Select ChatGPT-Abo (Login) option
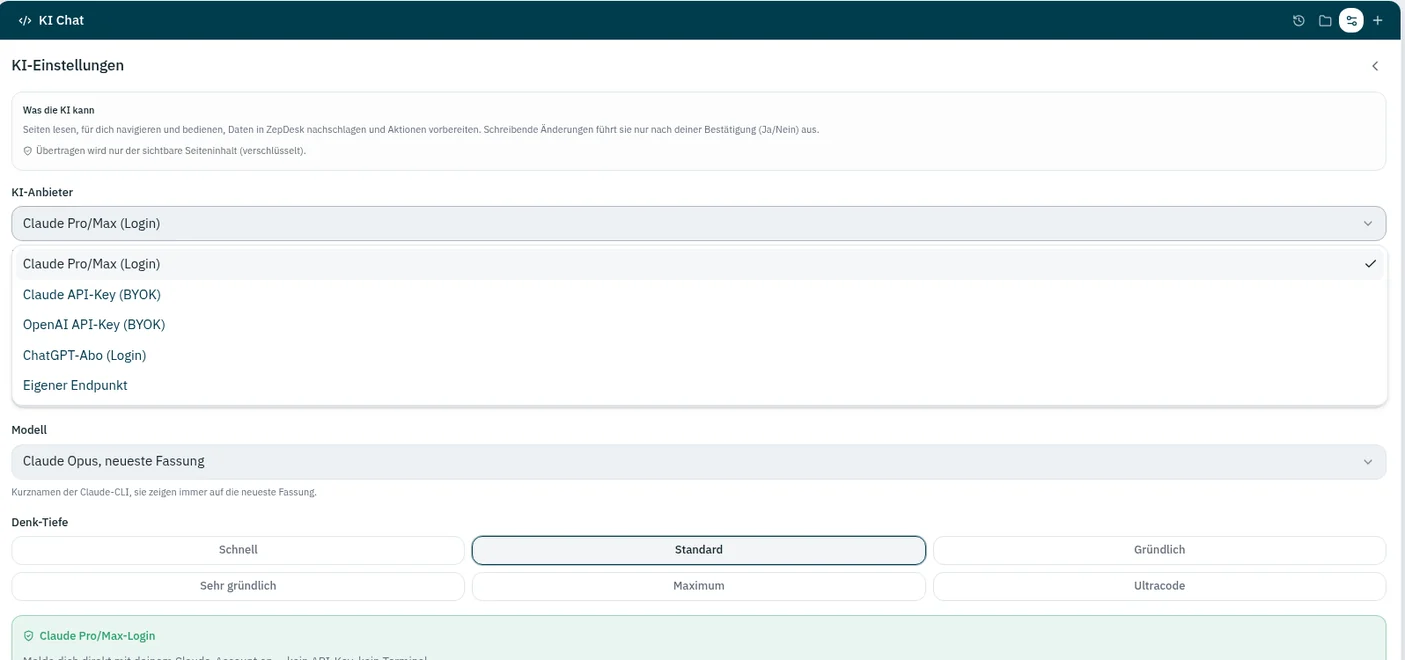The width and height of the screenshot is (1405, 660). [699, 355]
